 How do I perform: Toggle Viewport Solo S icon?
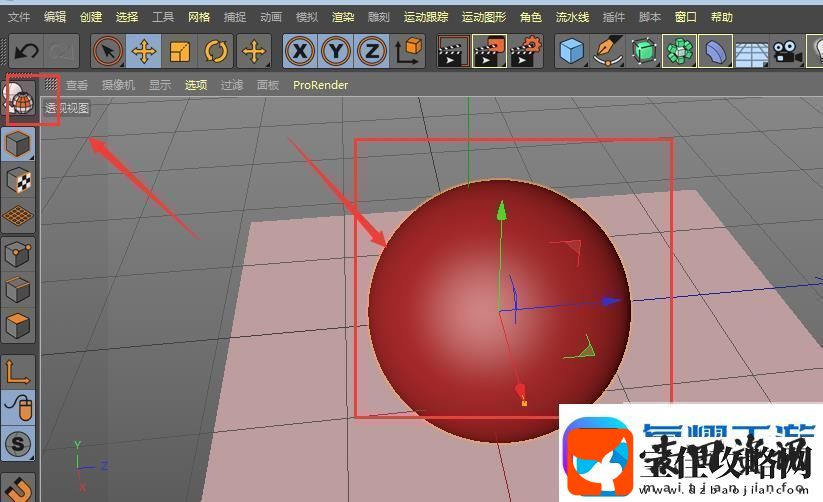[18, 444]
